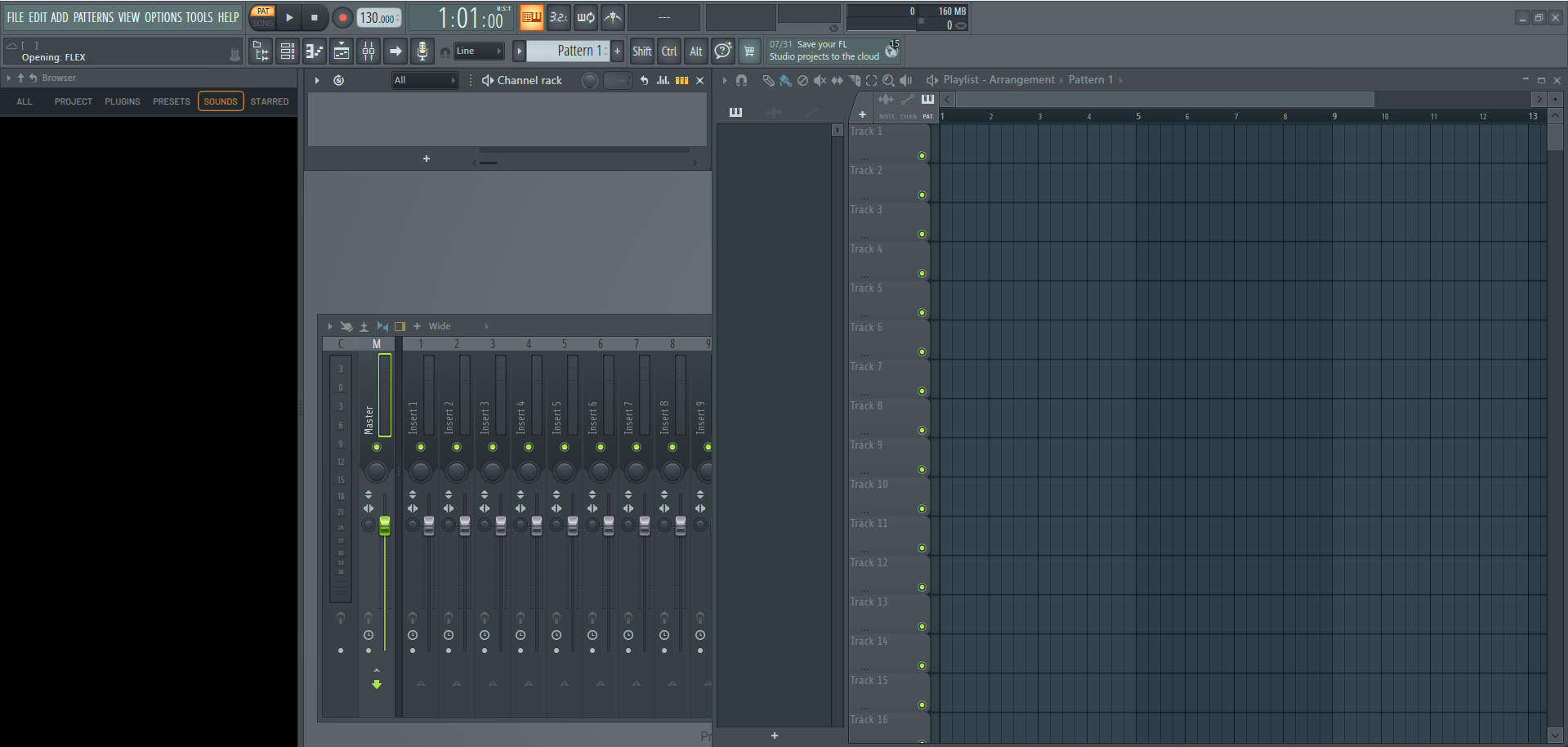Open the Line snap dropdown
This screenshot has height=747, width=1568.
click(x=479, y=51)
